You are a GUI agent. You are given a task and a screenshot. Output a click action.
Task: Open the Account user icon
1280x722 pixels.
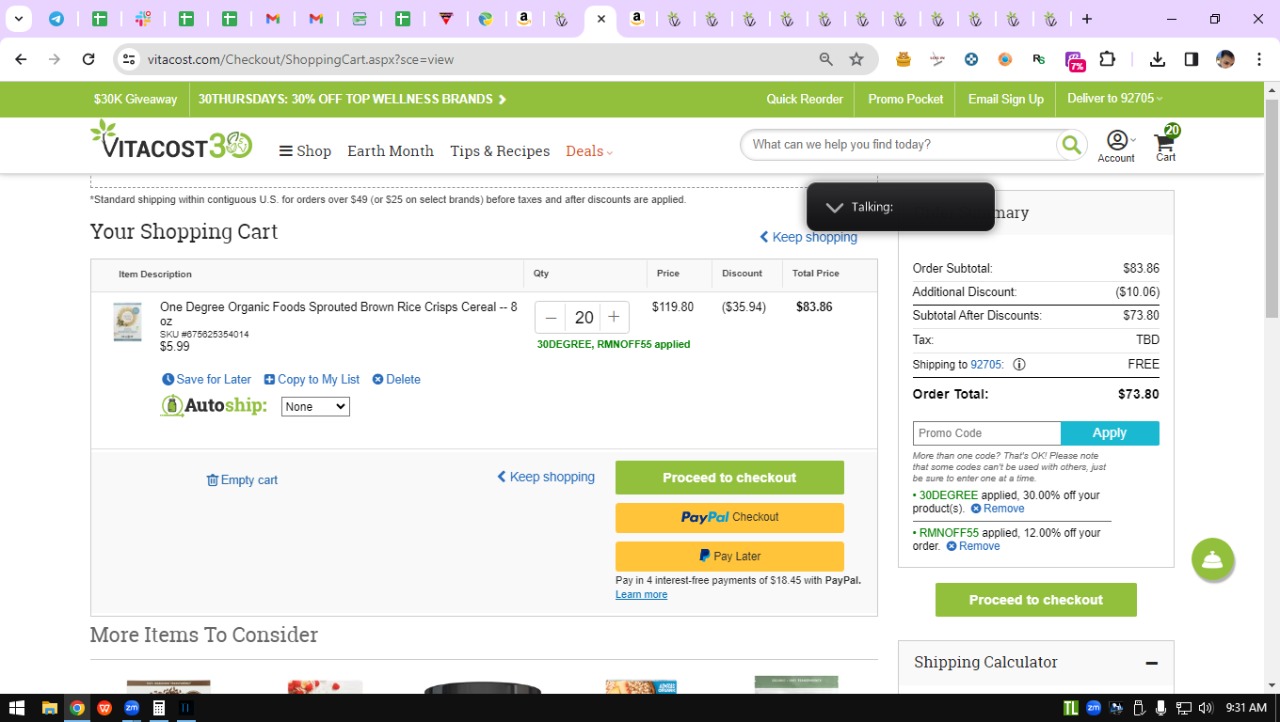[x=1117, y=141]
